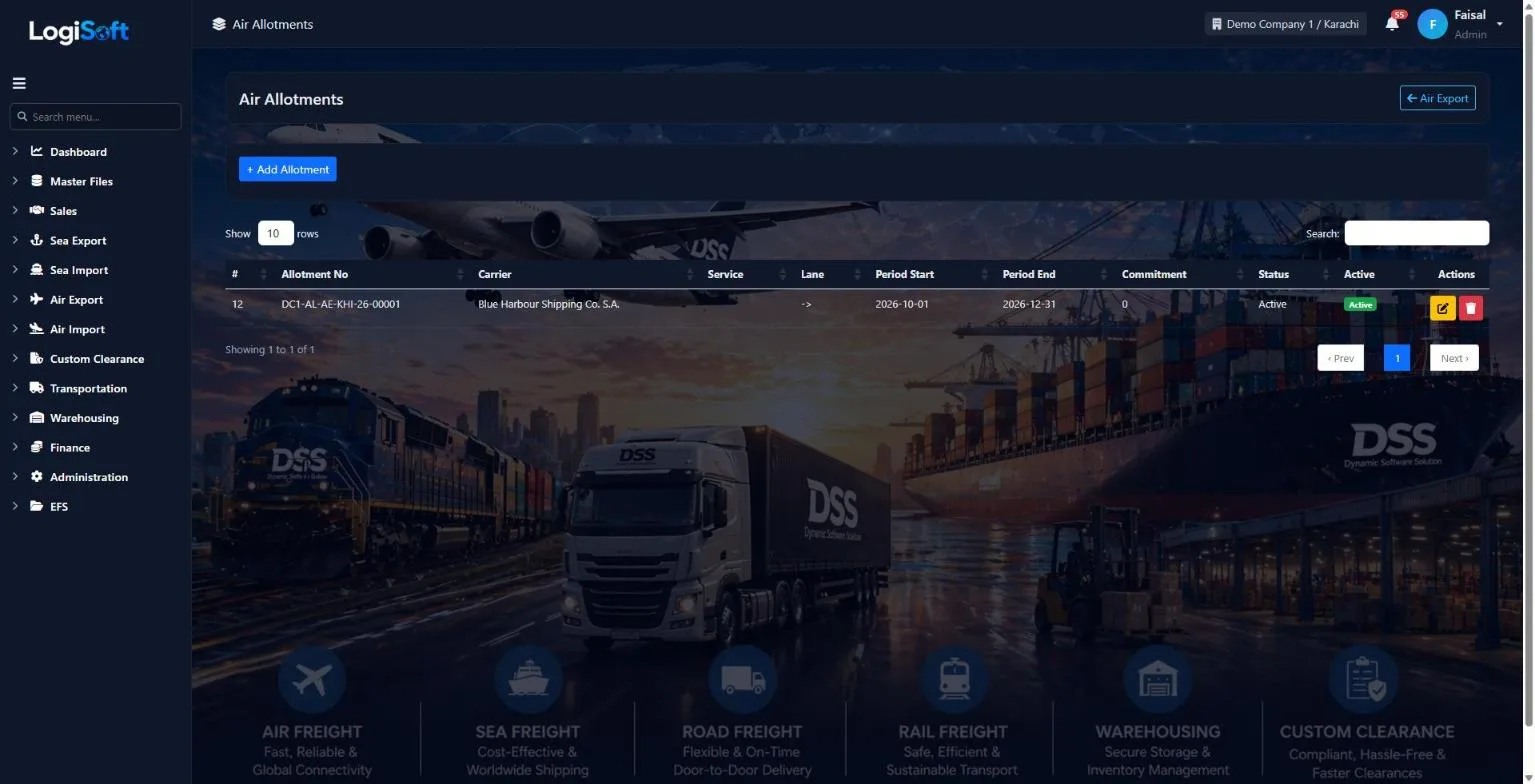This screenshot has height=784, width=1535.
Task: Click the Demo Company 1 / Karachi selector
Action: click(1285, 24)
